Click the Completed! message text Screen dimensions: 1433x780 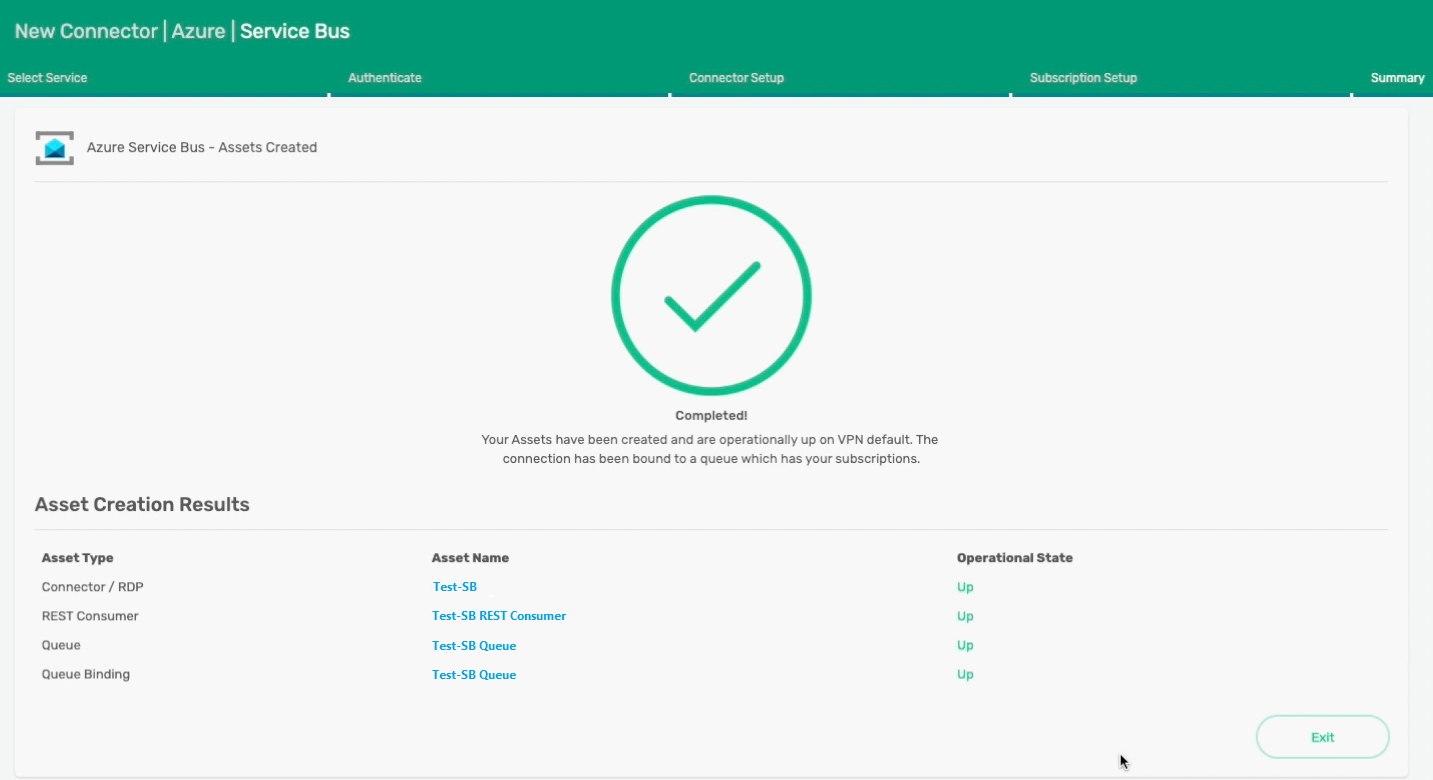tap(711, 416)
